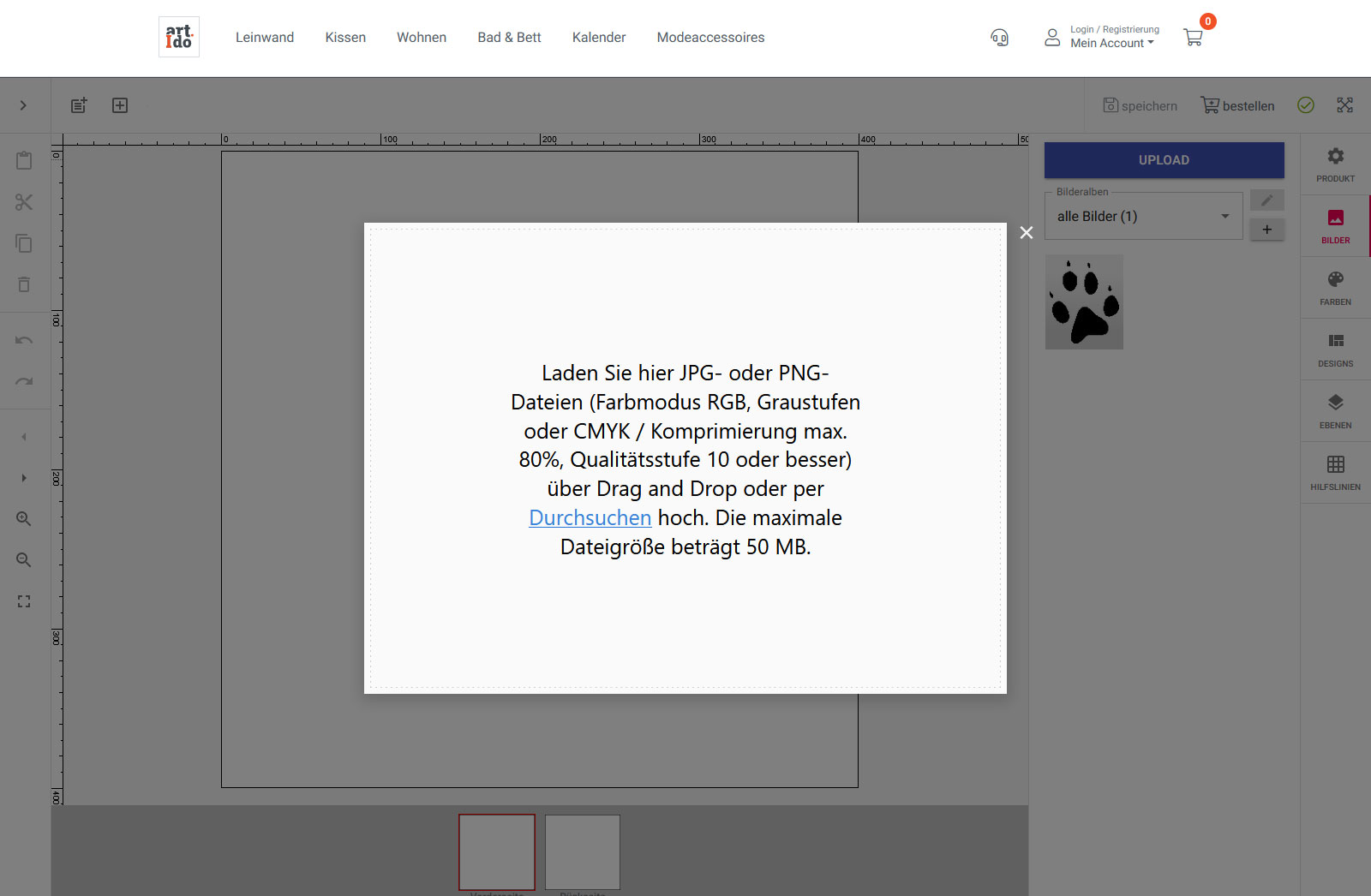
Task: Click the customer support headset icon
Action: (999, 38)
